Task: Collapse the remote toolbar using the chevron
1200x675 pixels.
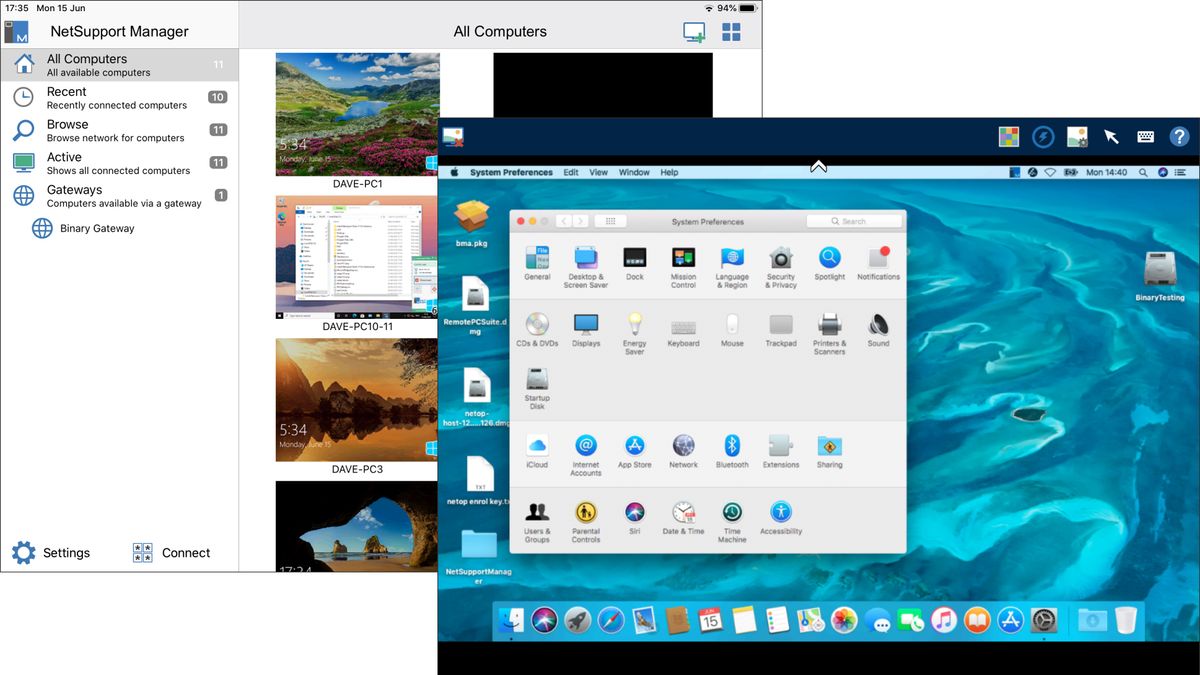Action: [x=819, y=166]
